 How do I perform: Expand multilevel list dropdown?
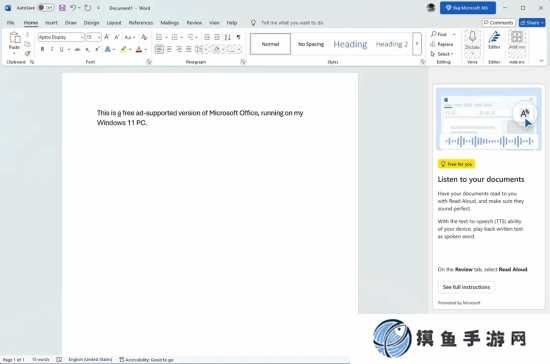pos(196,37)
